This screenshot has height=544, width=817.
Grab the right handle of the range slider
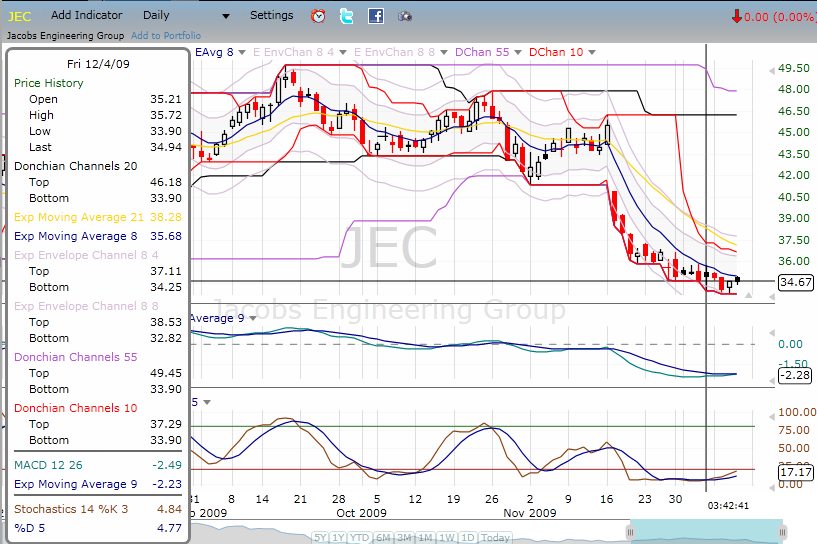(x=782, y=532)
